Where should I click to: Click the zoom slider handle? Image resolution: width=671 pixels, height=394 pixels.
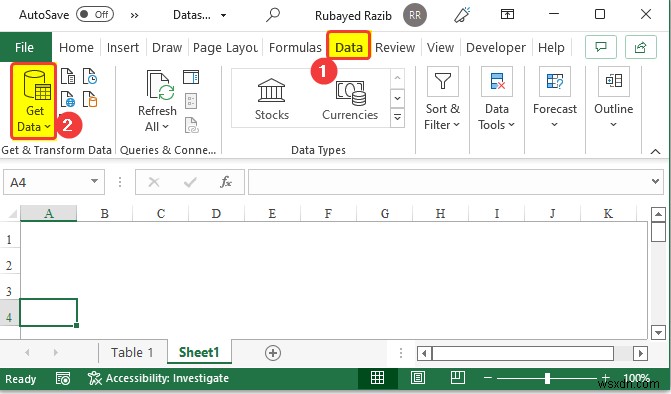tap(547, 378)
